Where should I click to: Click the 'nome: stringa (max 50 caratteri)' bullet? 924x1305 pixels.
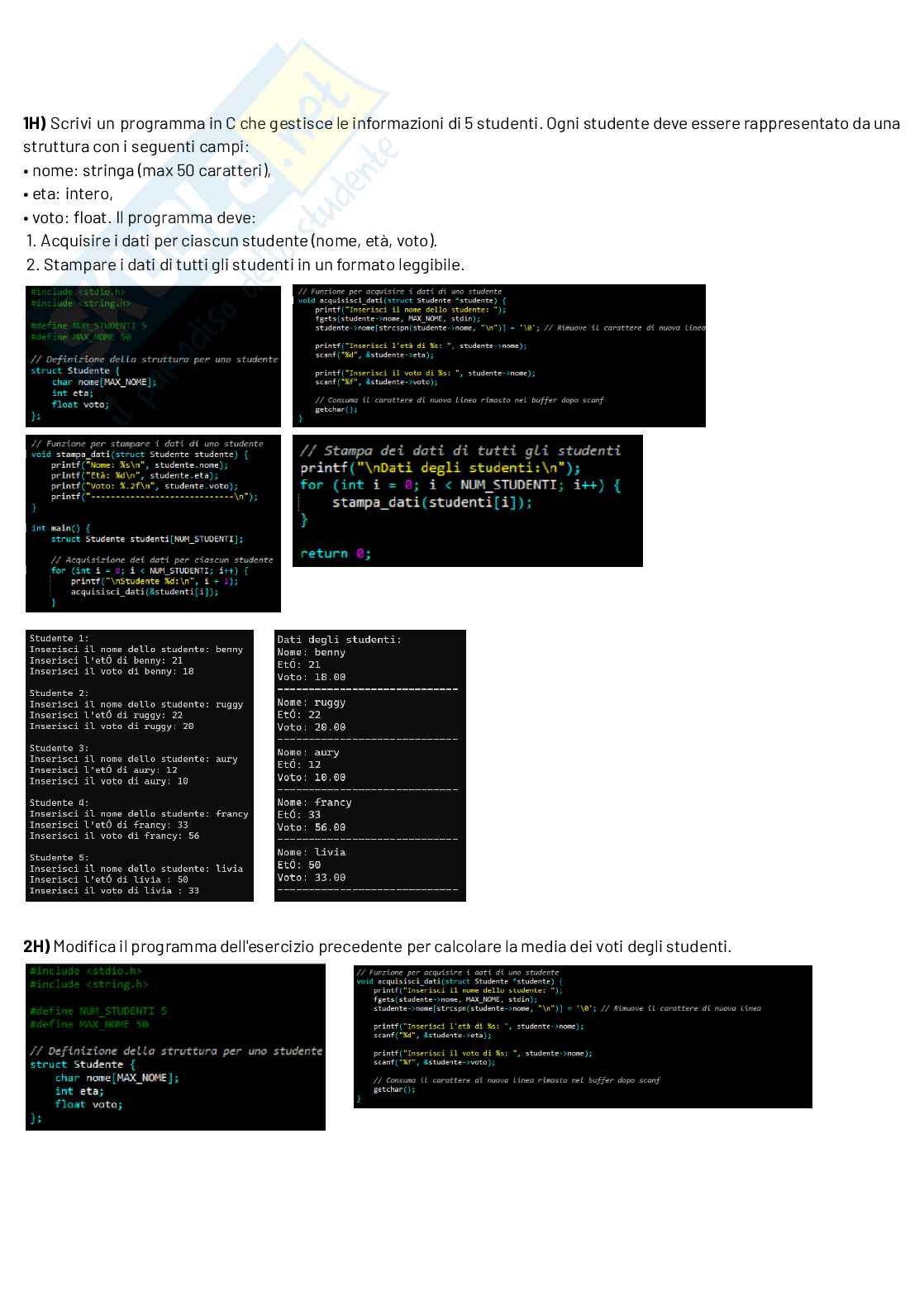150,171
